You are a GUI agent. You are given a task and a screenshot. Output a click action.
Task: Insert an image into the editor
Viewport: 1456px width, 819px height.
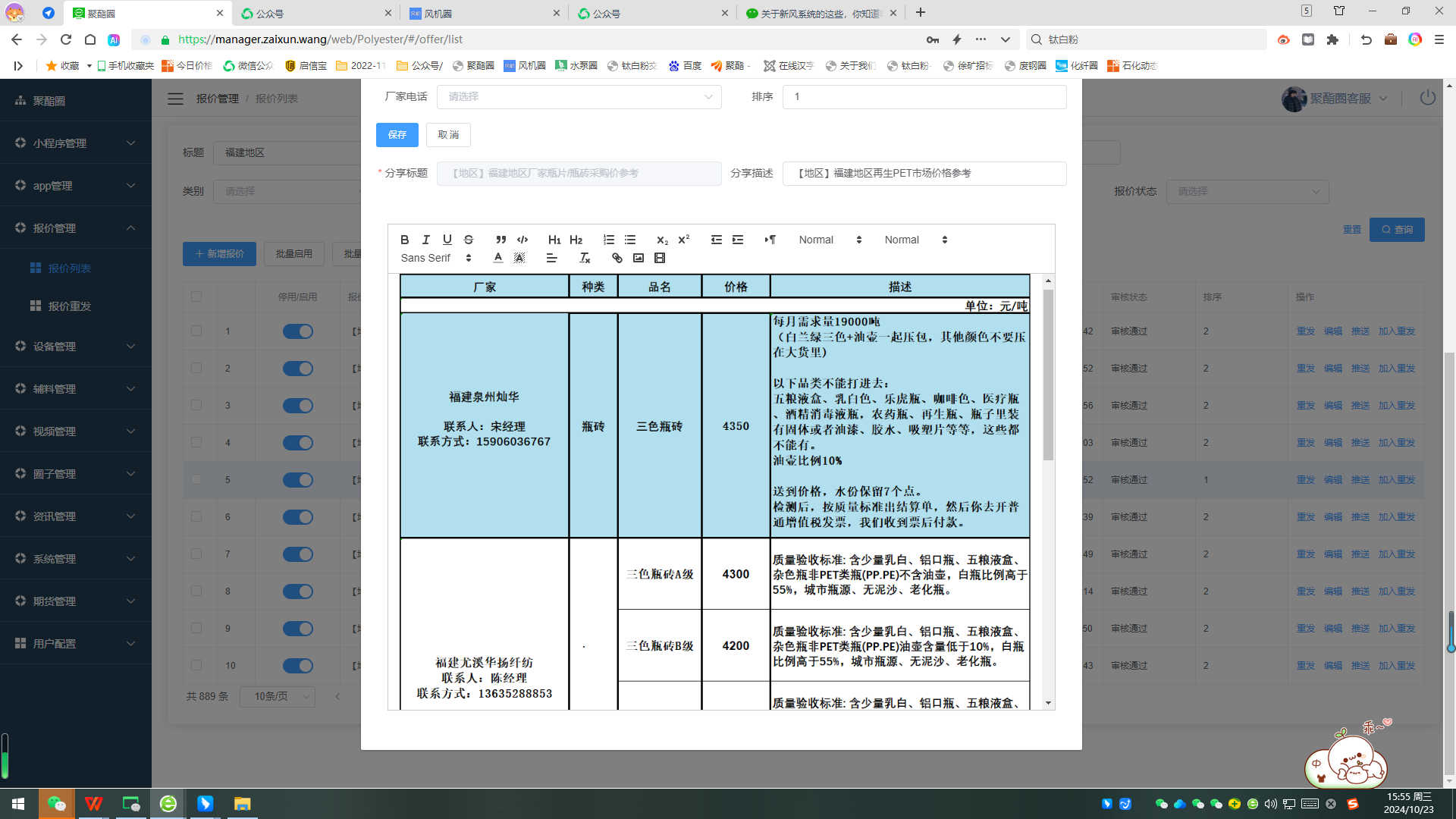639,259
